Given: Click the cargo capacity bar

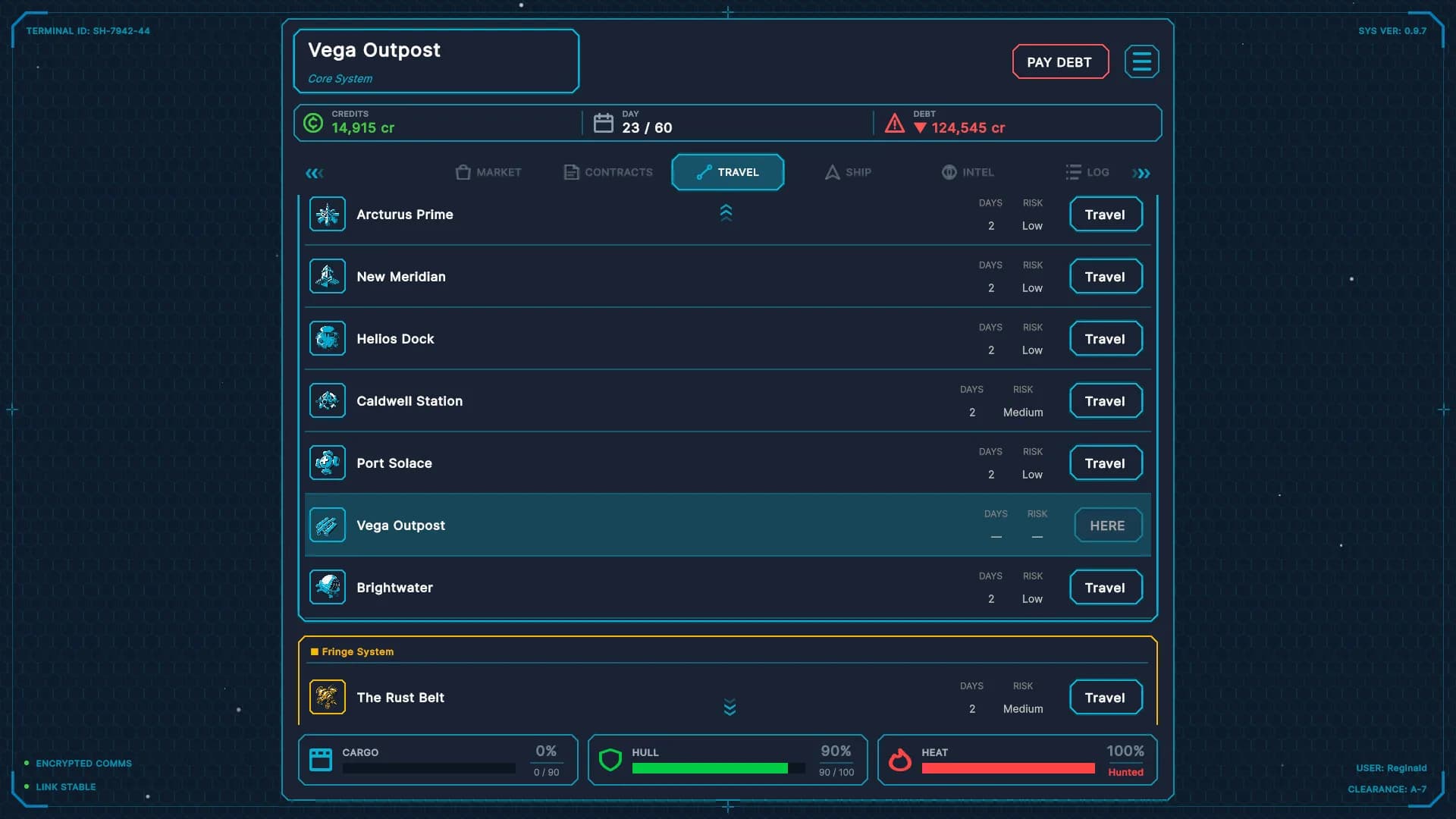Looking at the screenshot, I should (429, 769).
